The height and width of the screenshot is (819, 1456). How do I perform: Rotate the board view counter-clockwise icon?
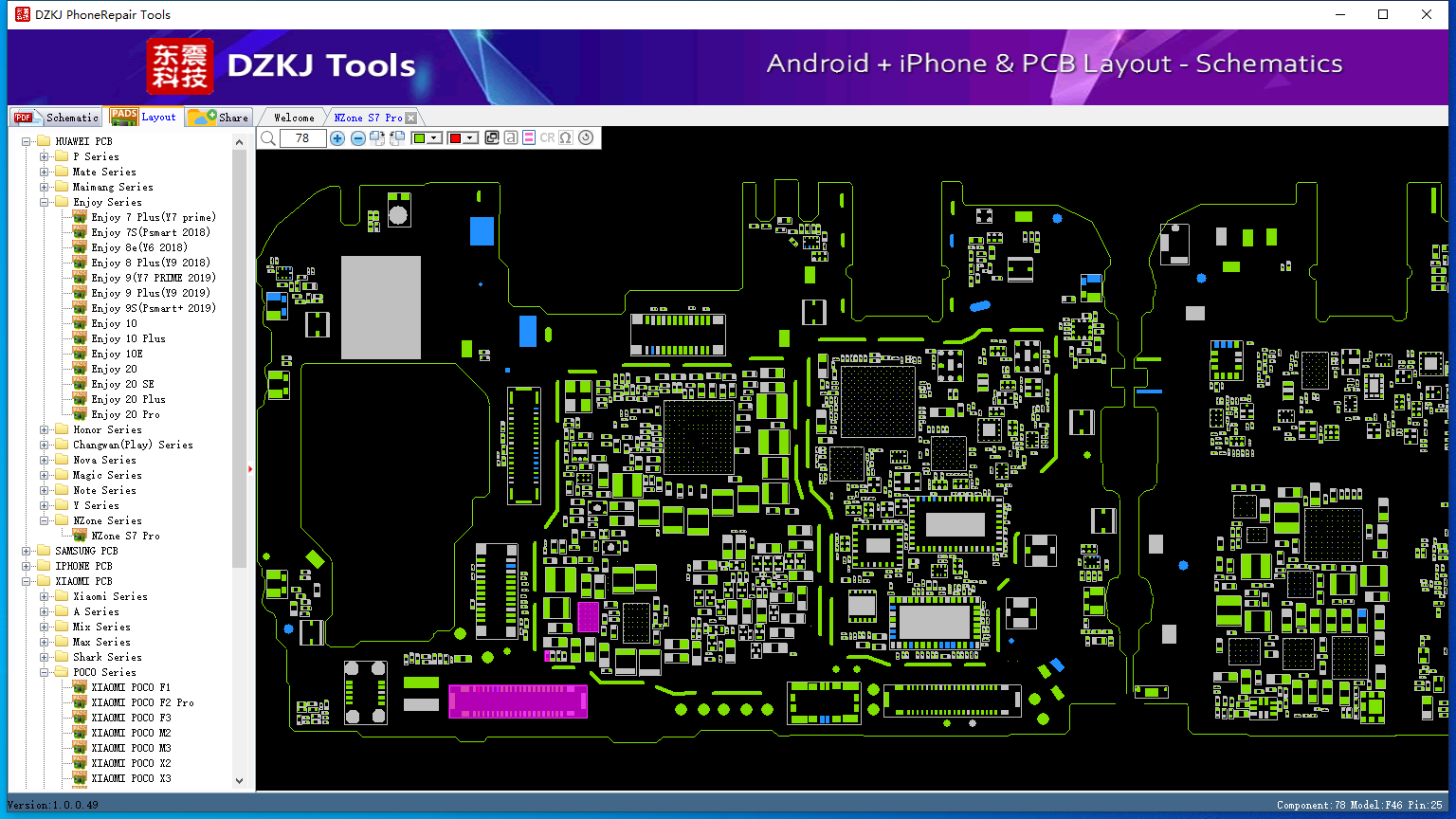pos(397,138)
